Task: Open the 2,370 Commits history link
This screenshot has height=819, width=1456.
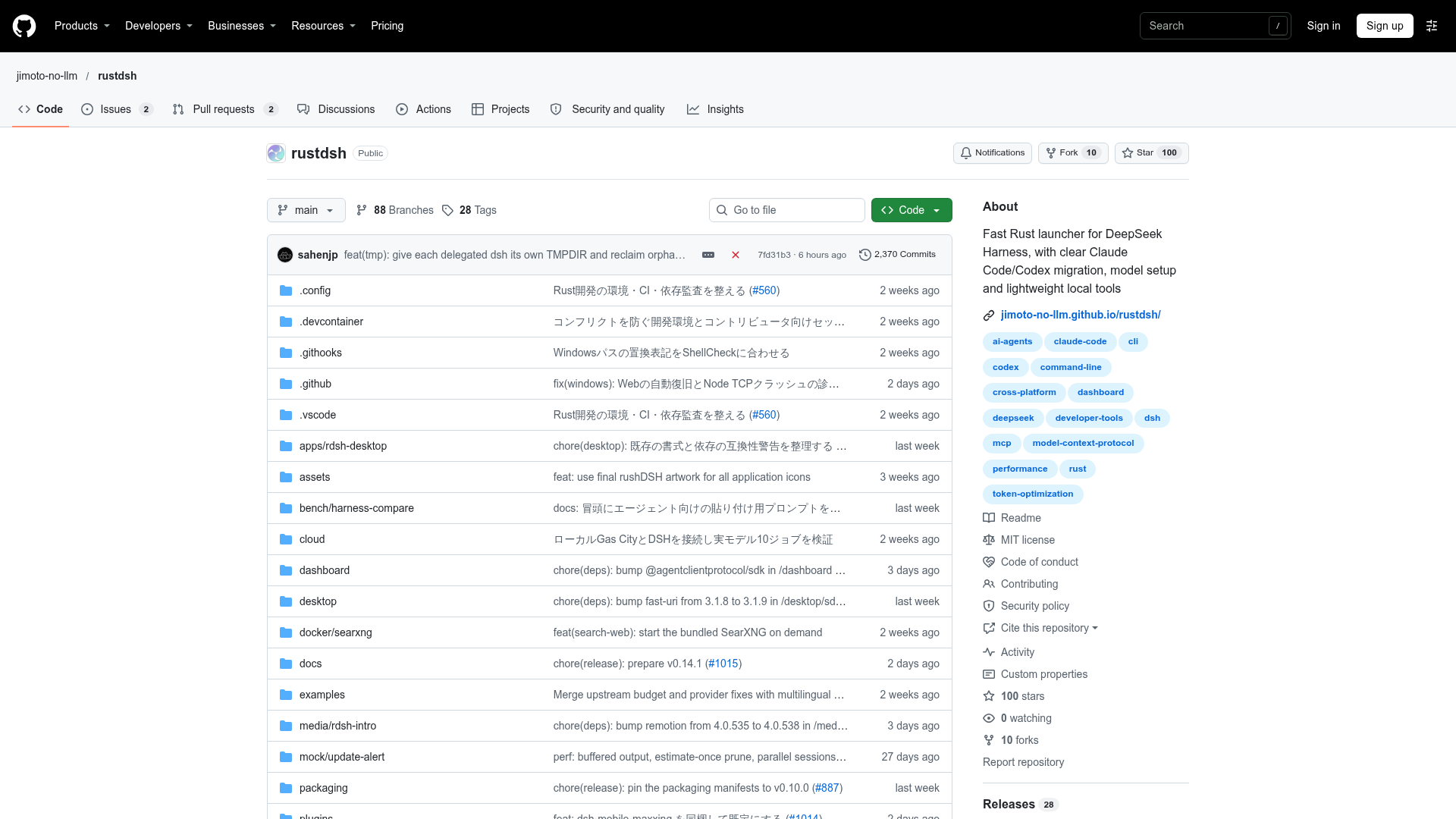Action: (897, 255)
